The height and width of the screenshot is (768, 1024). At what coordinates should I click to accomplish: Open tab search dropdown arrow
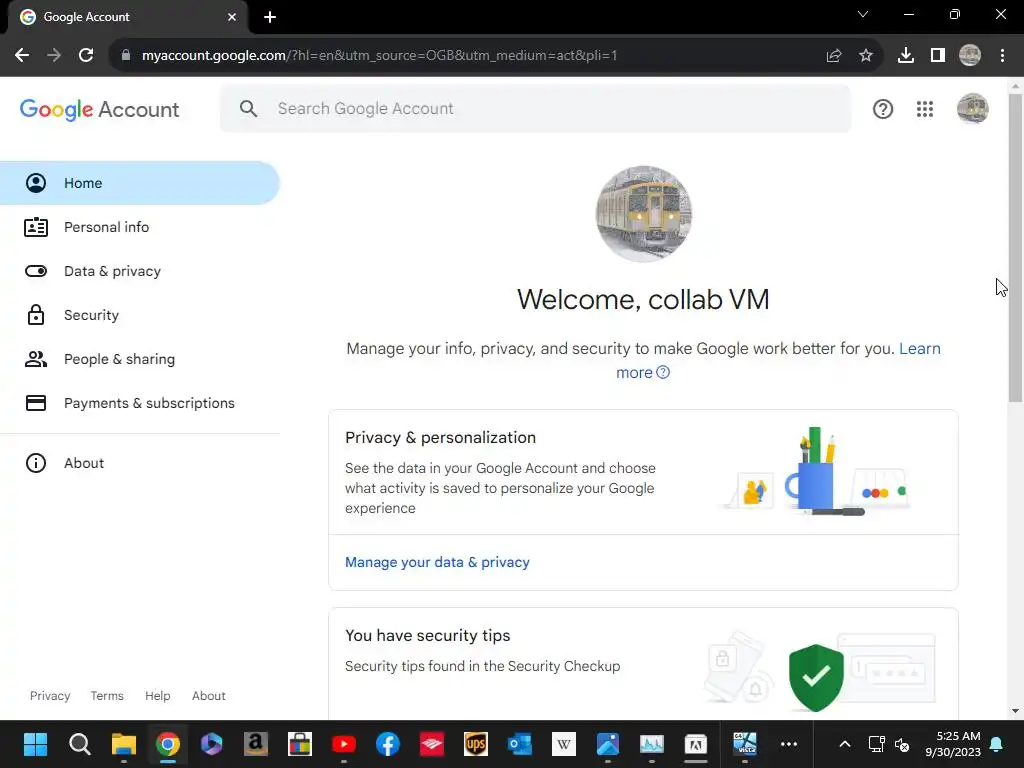click(863, 14)
